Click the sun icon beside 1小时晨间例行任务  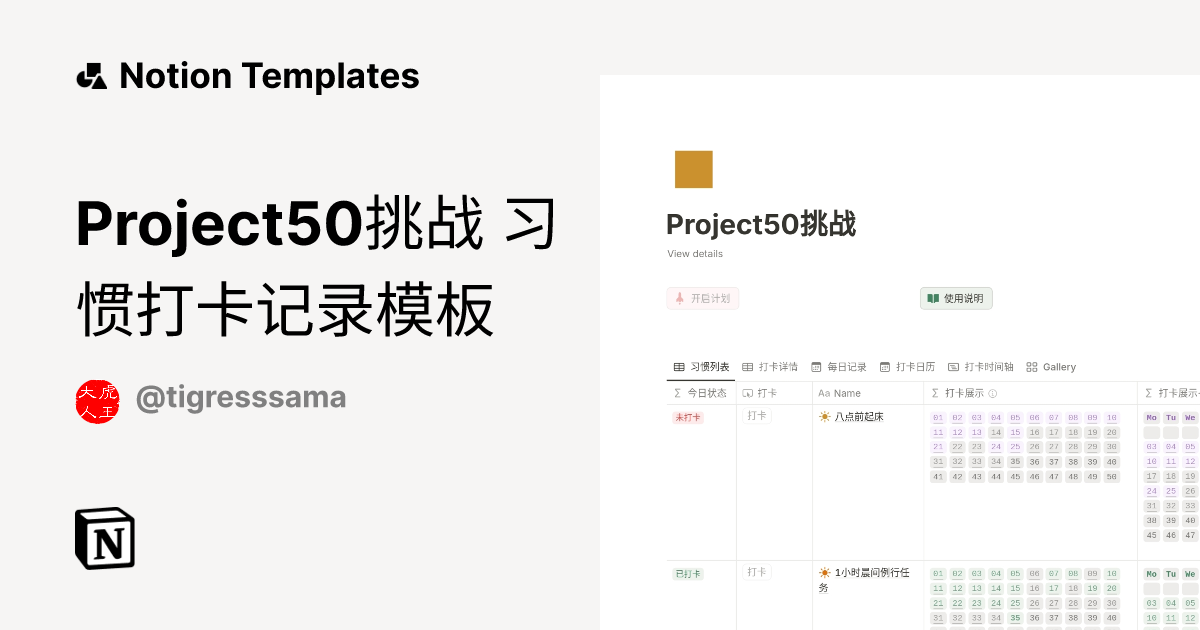tap(824, 573)
